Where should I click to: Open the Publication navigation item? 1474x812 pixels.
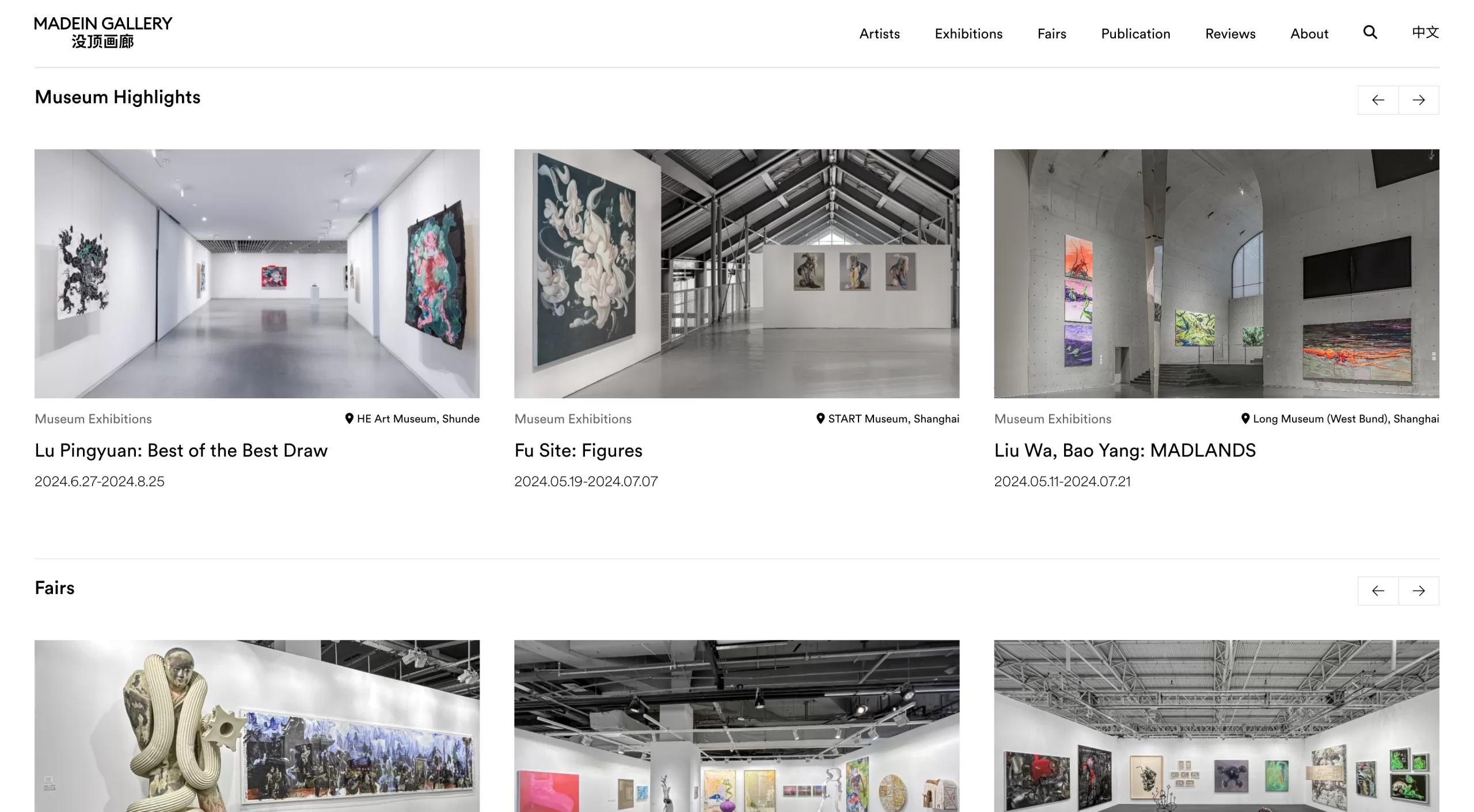click(x=1135, y=33)
